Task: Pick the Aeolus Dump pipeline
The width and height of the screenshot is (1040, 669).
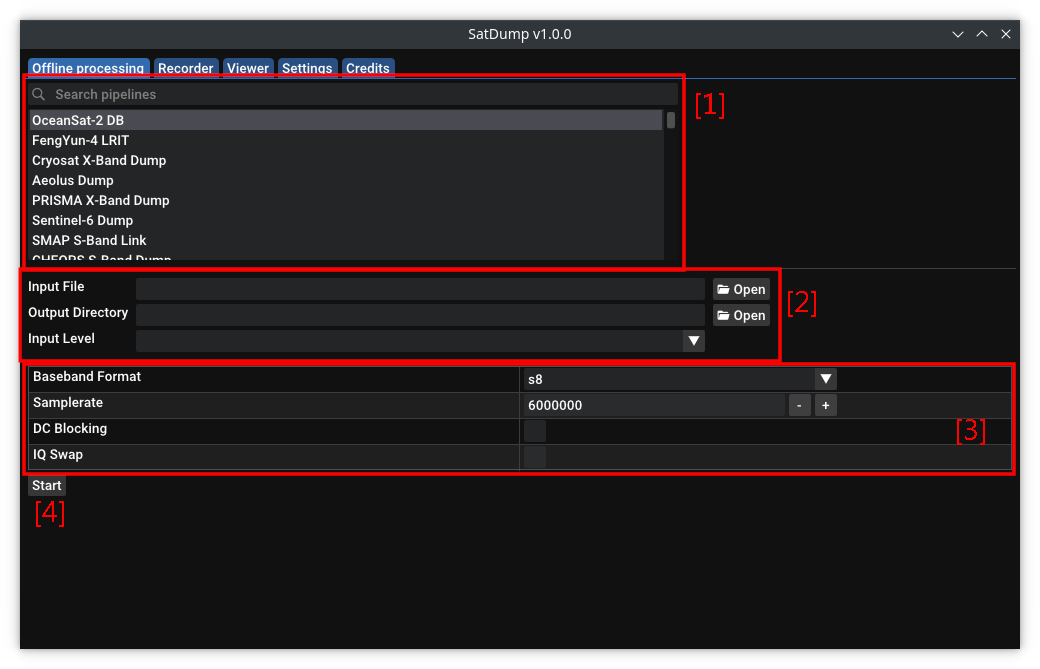Action: (346, 180)
